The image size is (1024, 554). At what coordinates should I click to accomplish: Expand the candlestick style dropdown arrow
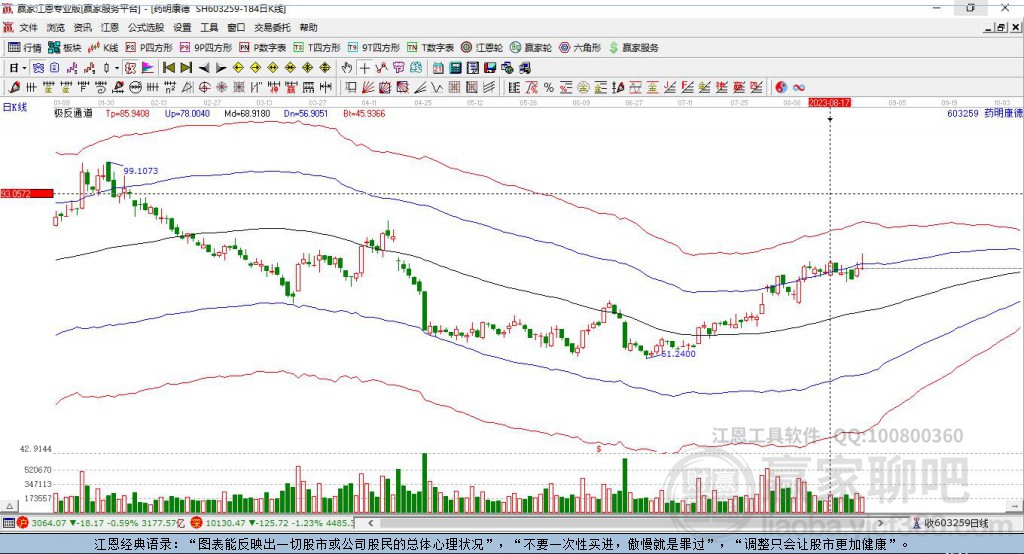click(117, 68)
